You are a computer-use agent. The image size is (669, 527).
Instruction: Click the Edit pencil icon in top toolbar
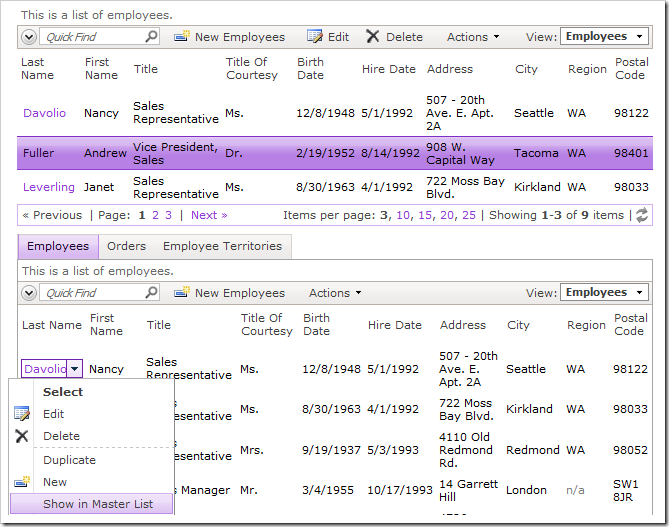point(315,37)
